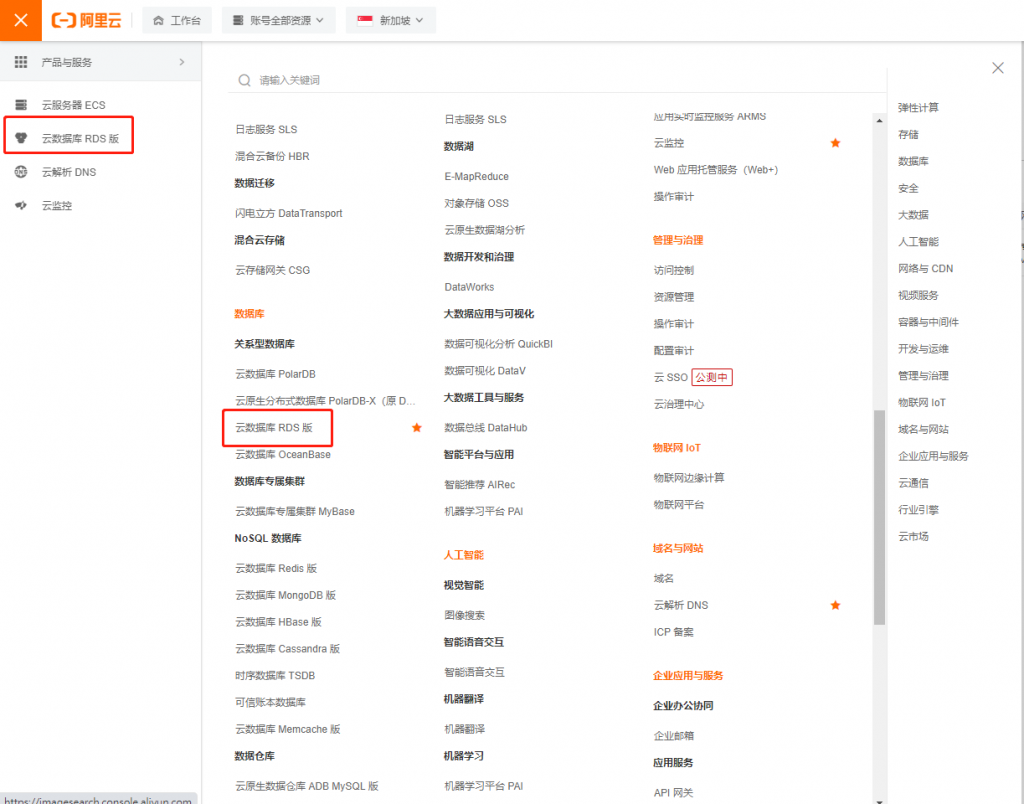Open 物联网边缘计算
Viewport: 1024px width, 804px height.
pyautogui.click(x=688, y=478)
